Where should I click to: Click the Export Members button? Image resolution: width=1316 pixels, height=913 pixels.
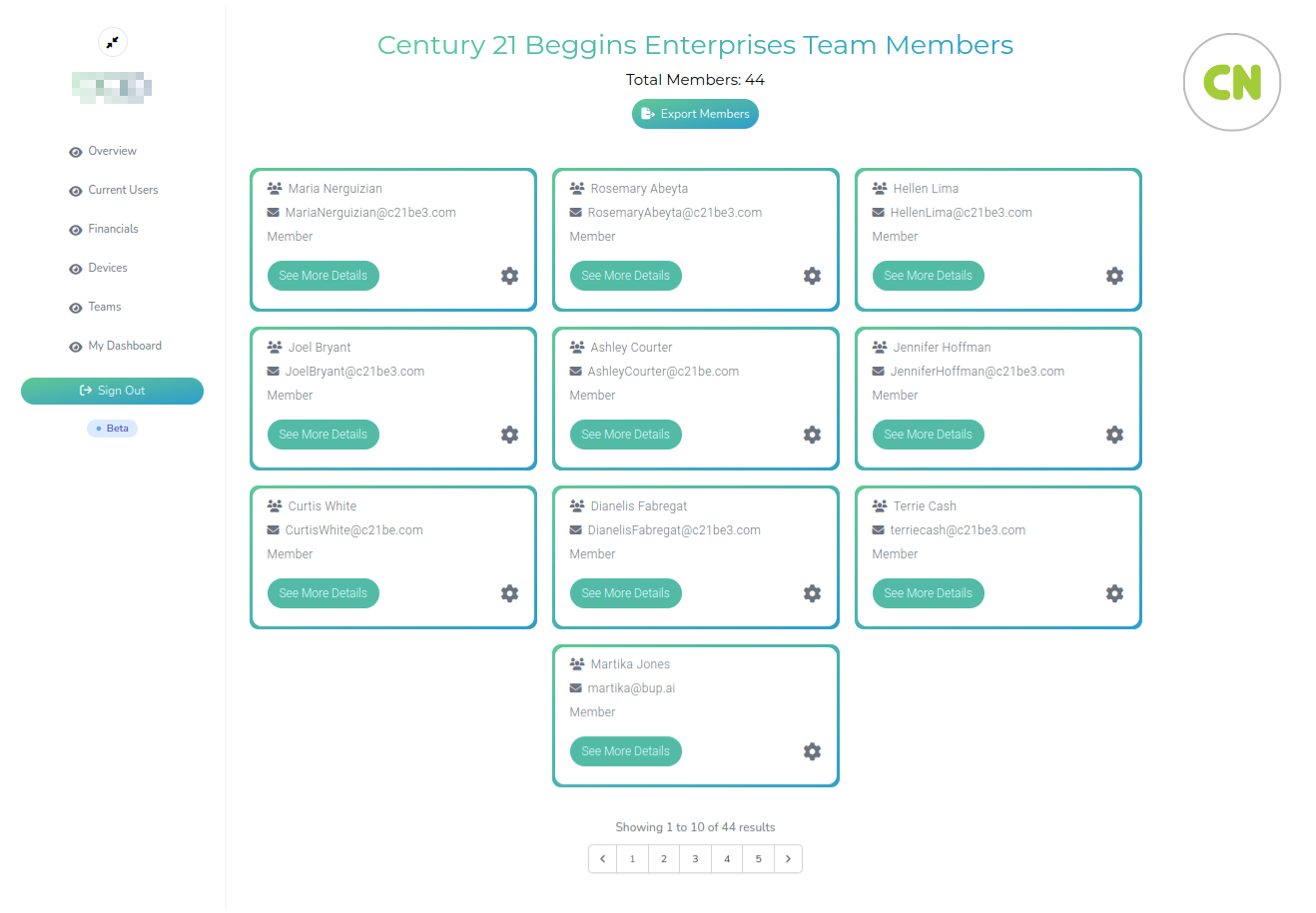coord(695,114)
